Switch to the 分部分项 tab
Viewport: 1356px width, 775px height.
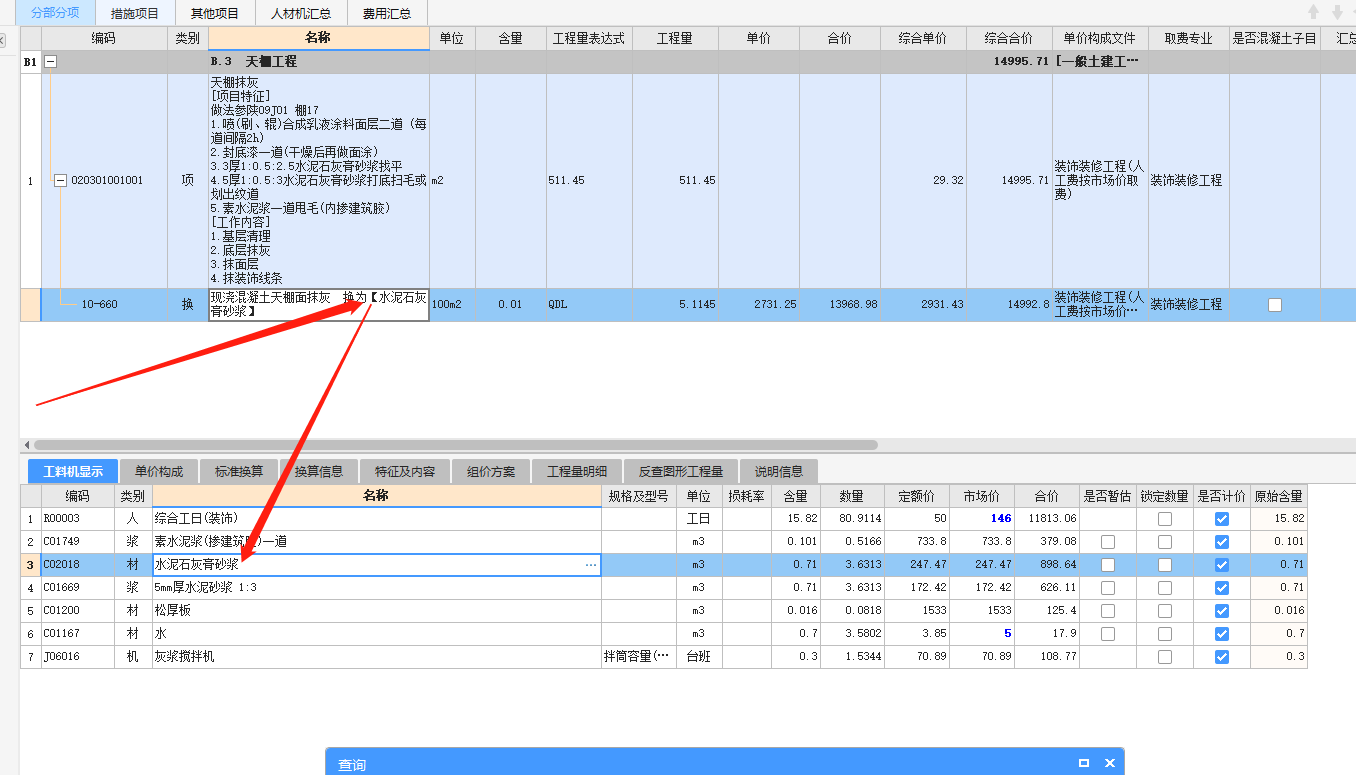56,13
